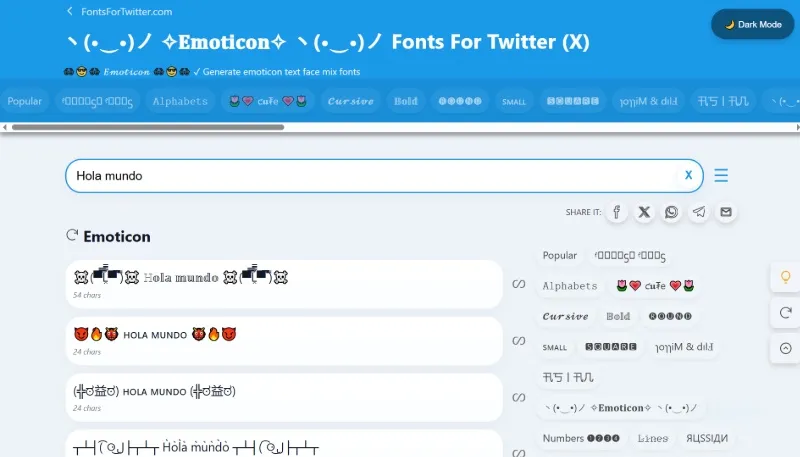The image size is (800, 457).
Task: Open Flip & Mirror in side category list
Action: [x=684, y=347]
